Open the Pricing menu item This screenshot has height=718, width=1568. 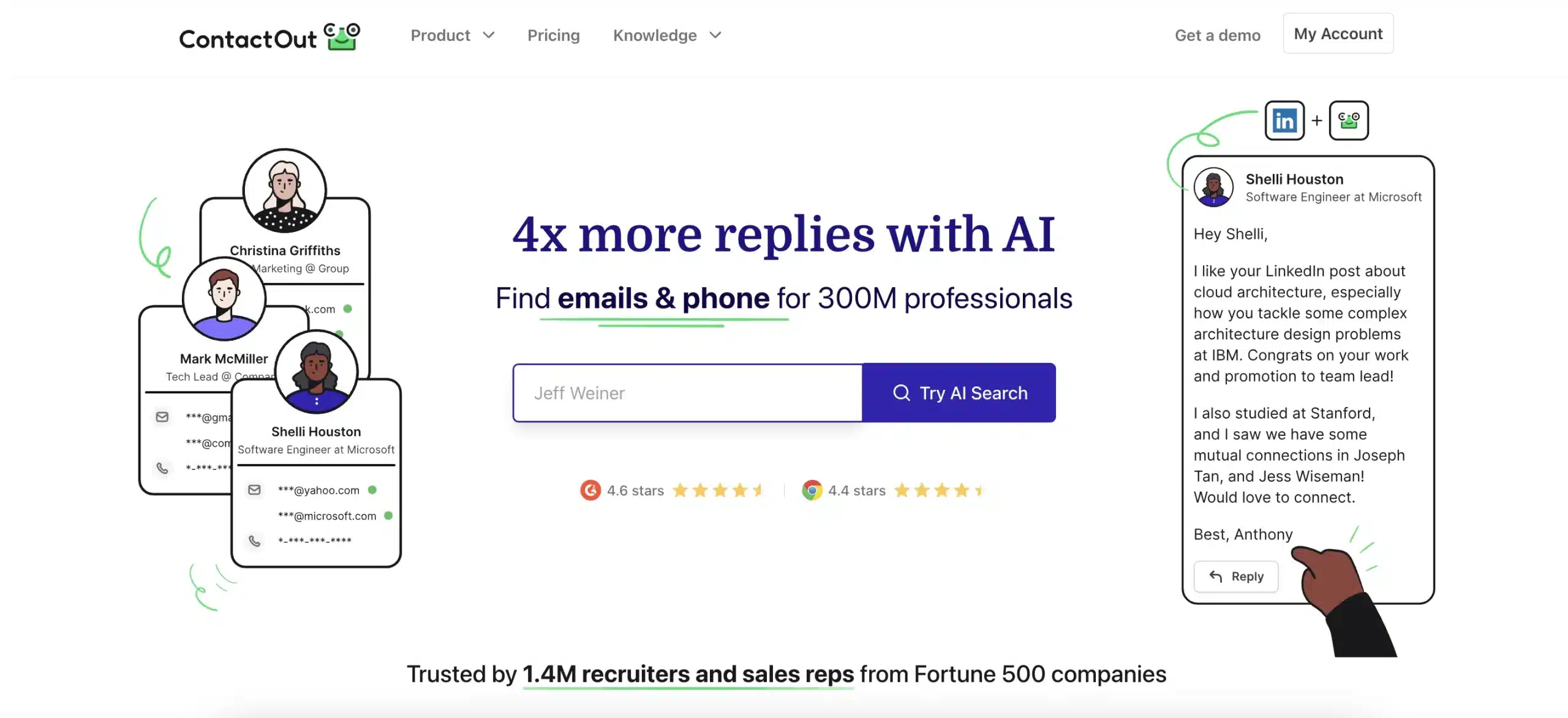[x=553, y=36]
